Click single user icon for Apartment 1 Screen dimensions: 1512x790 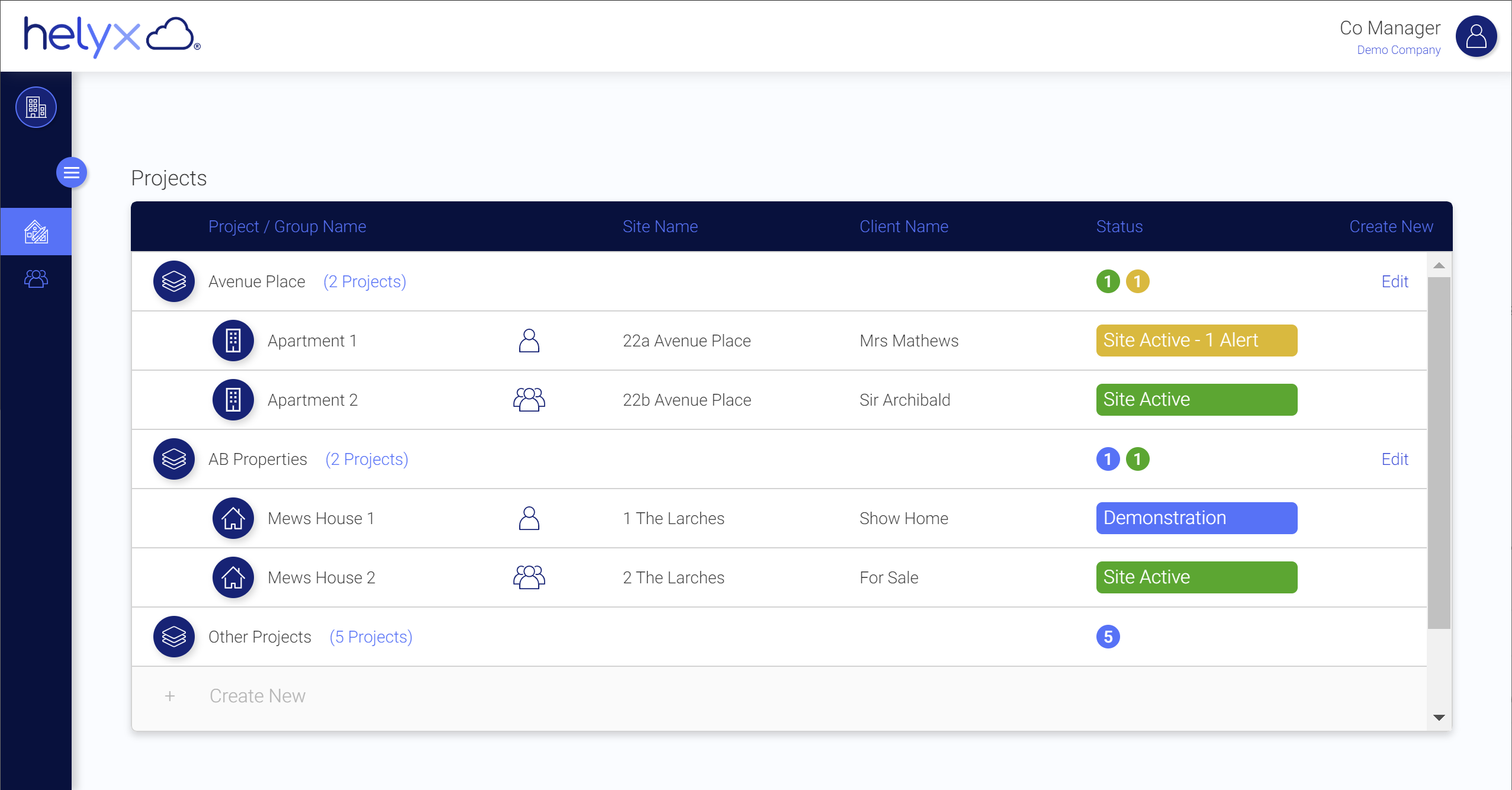(x=529, y=341)
